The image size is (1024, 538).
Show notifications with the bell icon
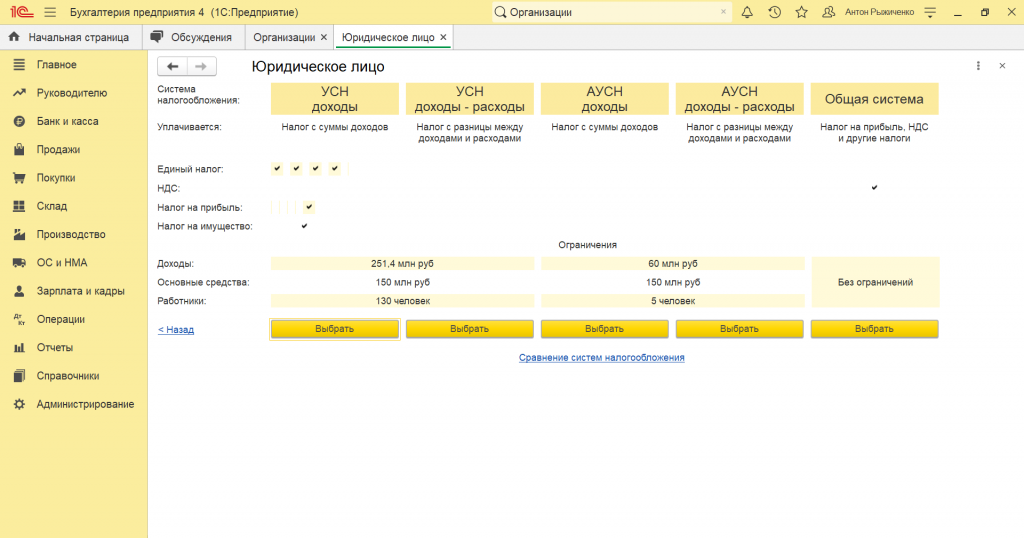(747, 12)
